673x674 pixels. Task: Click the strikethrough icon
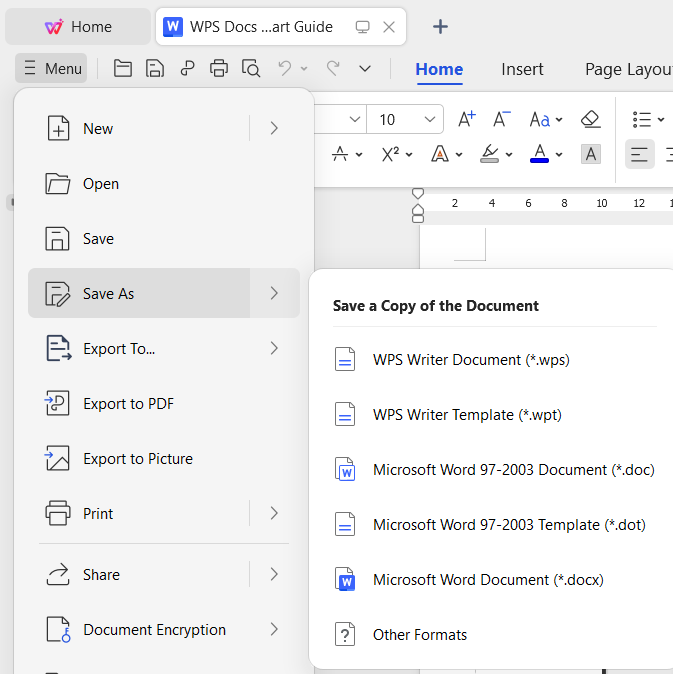tap(340, 154)
